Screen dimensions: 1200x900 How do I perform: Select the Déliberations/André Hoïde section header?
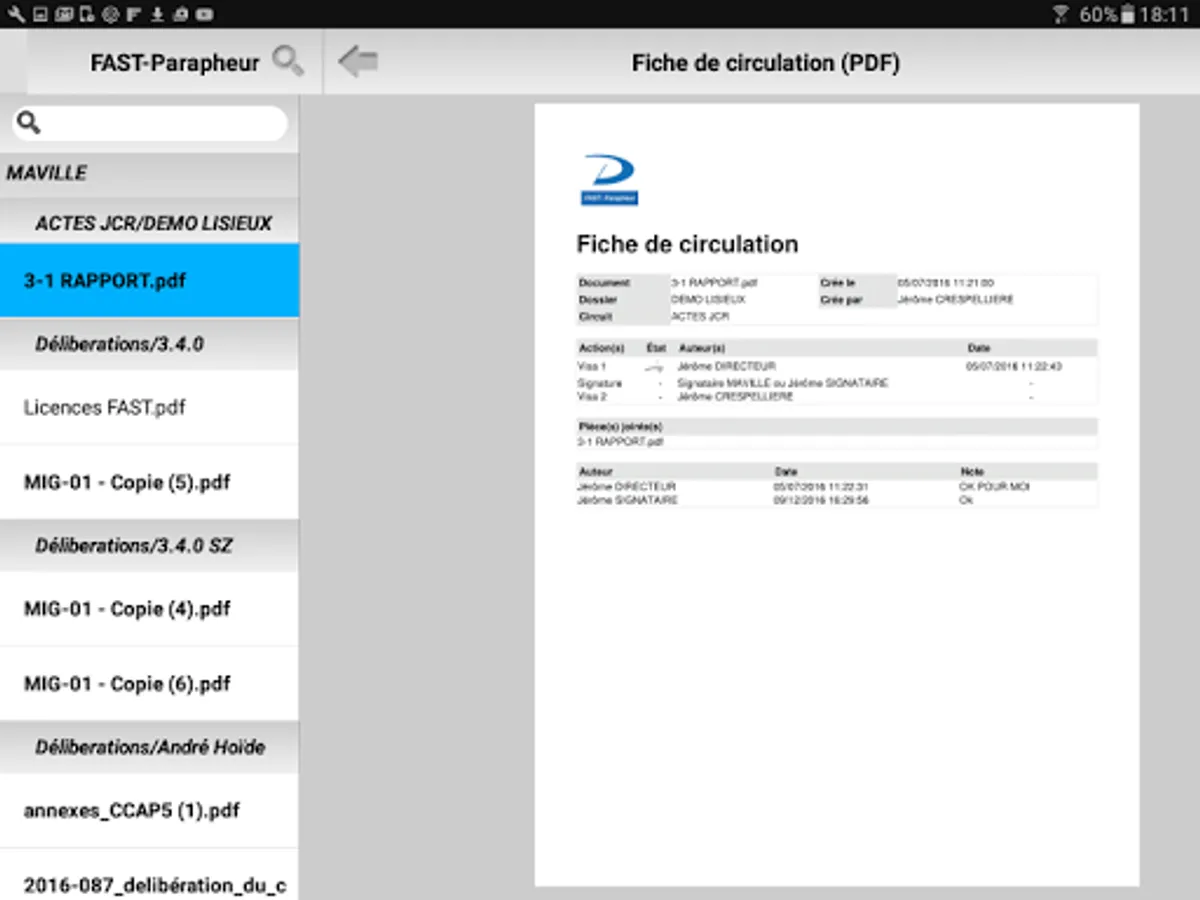[x=150, y=747]
